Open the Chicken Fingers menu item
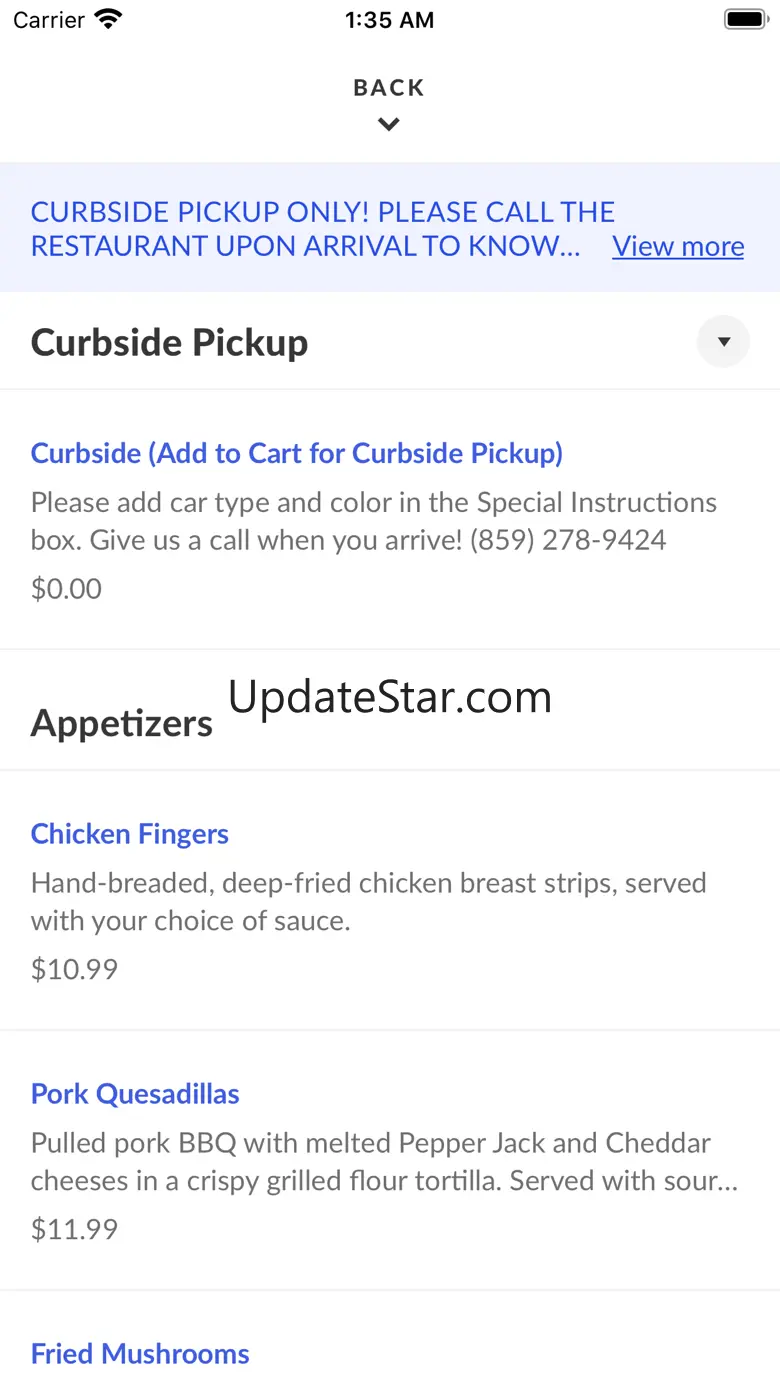 (130, 834)
